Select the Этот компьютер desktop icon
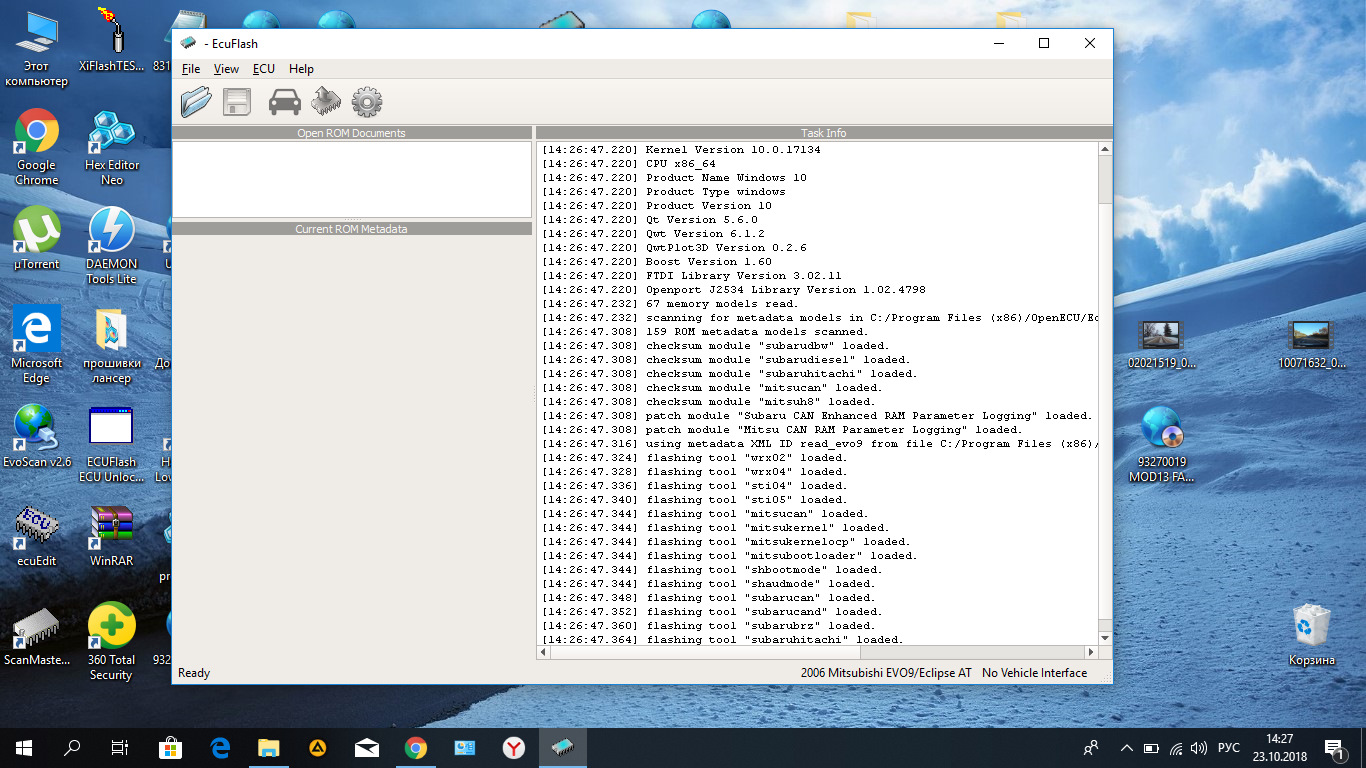 pyautogui.click(x=37, y=48)
